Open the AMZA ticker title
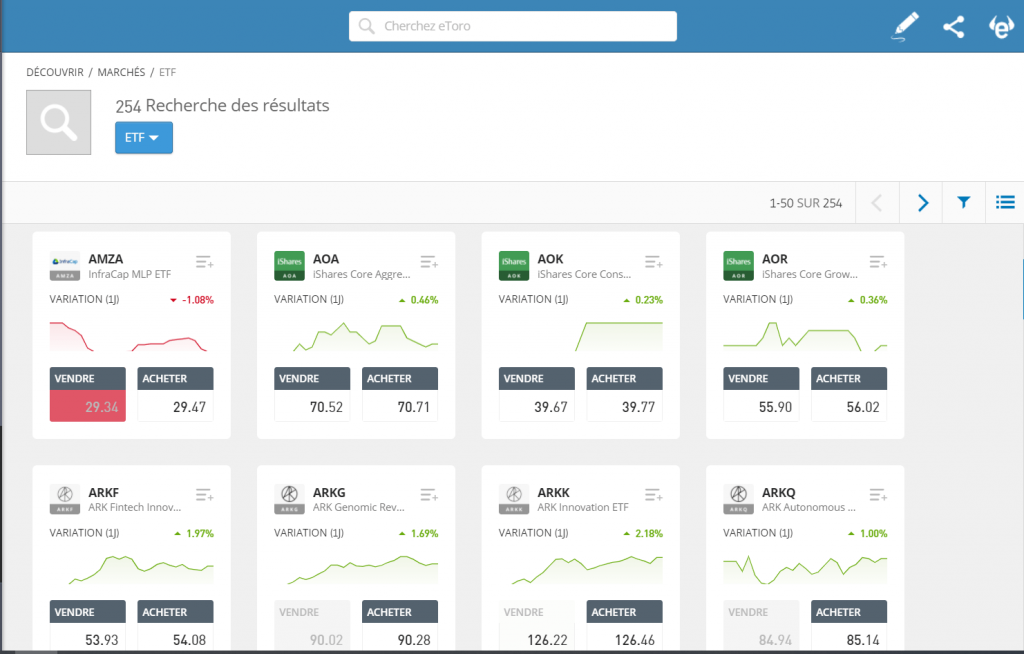 point(106,259)
